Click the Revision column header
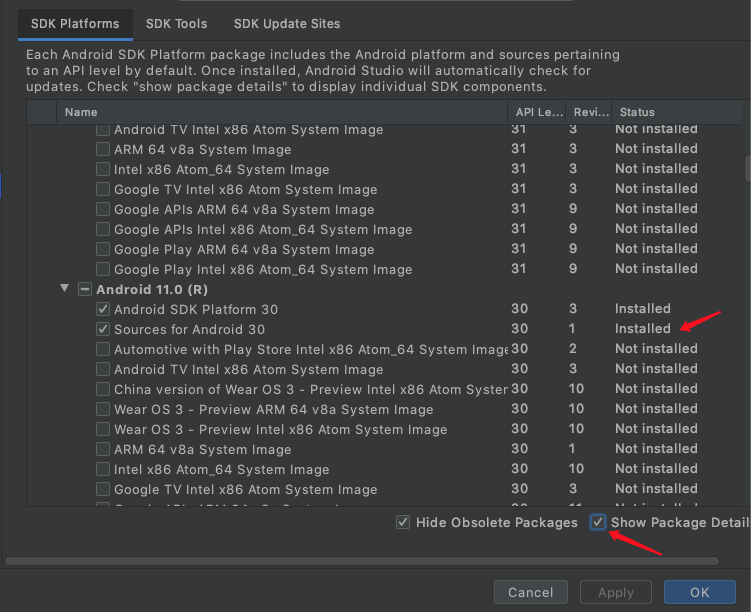Image resolution: width=751 pixels, height=612 pixels. 590,112
